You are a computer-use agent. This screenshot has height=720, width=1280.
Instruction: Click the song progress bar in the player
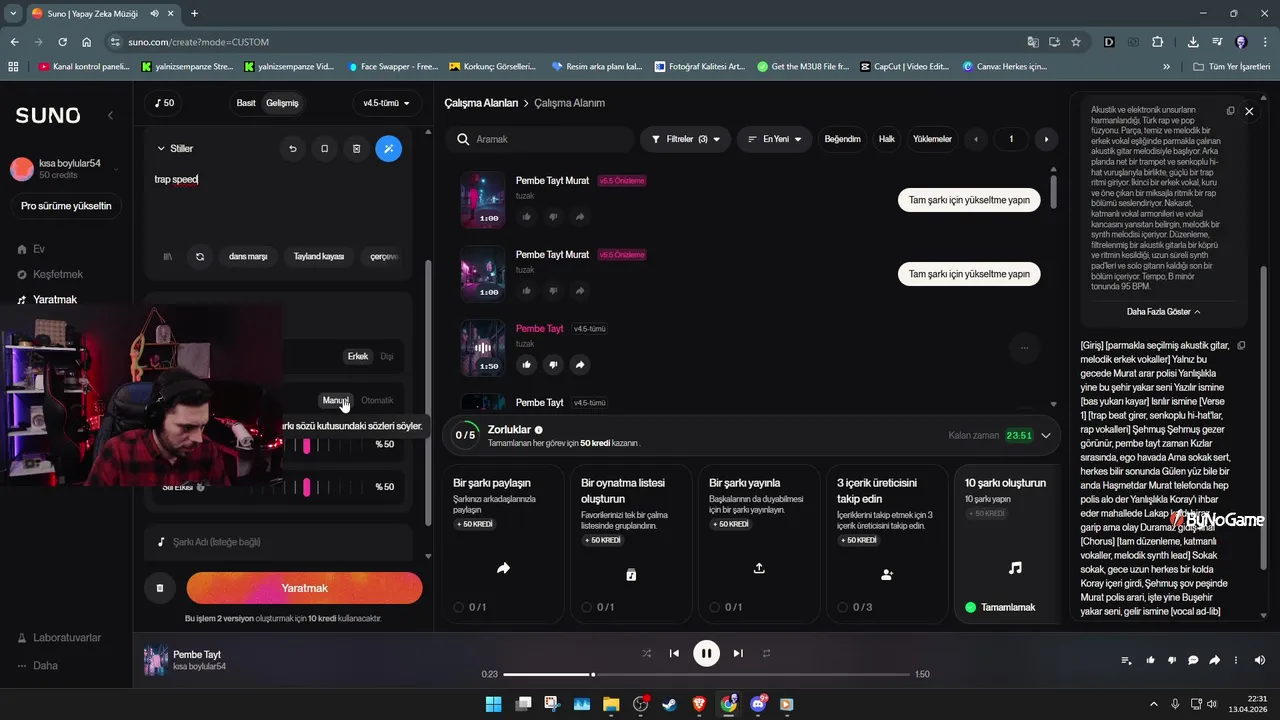click(705, 674)
